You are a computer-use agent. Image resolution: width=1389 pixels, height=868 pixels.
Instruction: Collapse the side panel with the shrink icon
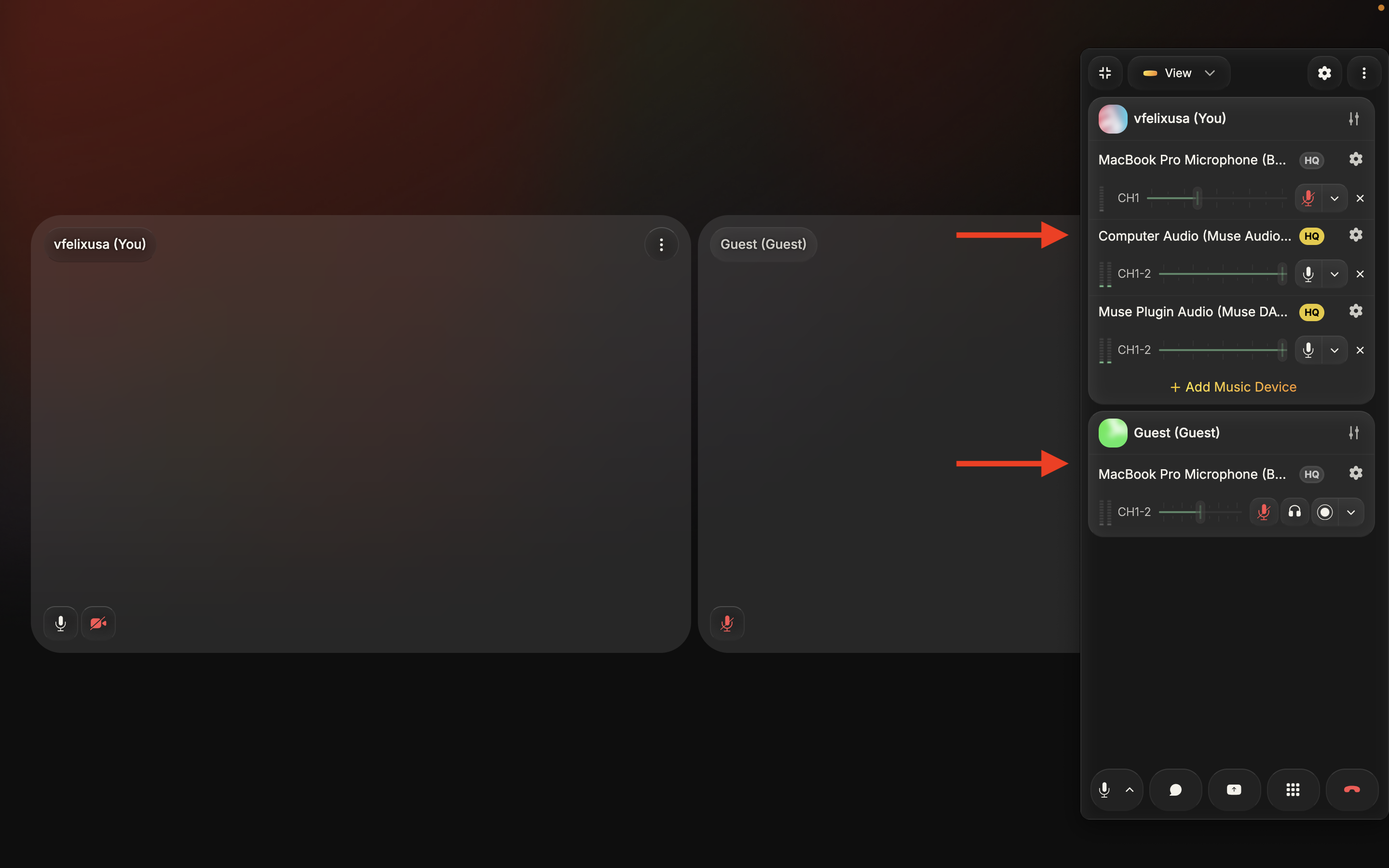(1105, 72)
